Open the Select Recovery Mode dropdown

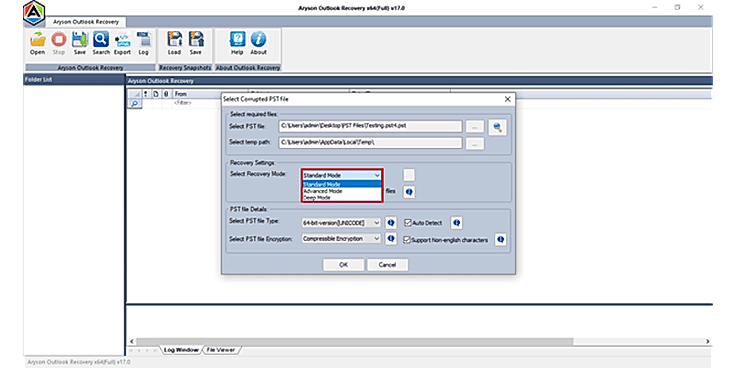click(342, 175)
